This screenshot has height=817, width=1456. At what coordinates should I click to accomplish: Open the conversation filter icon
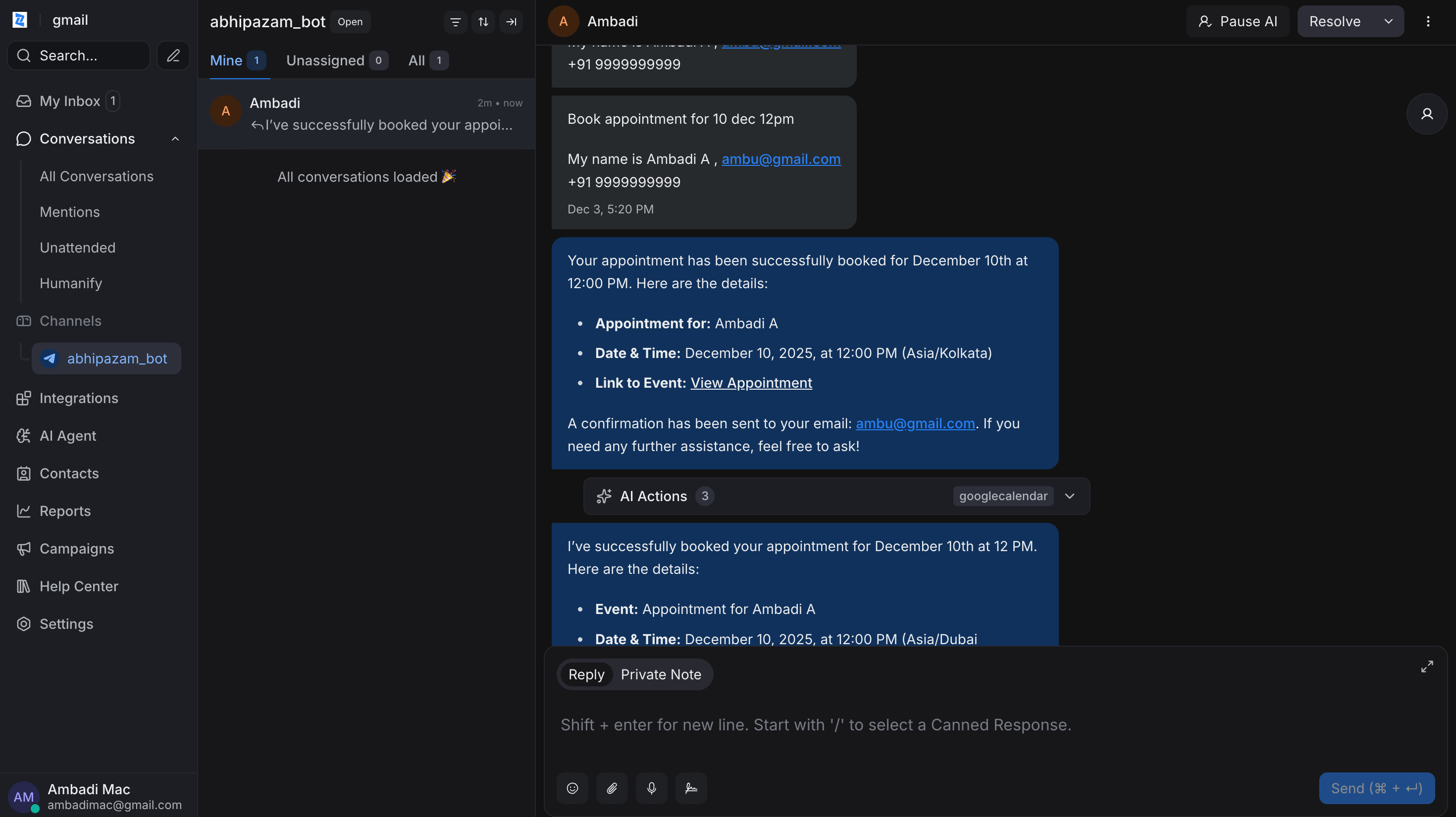(x=455, y=21)
